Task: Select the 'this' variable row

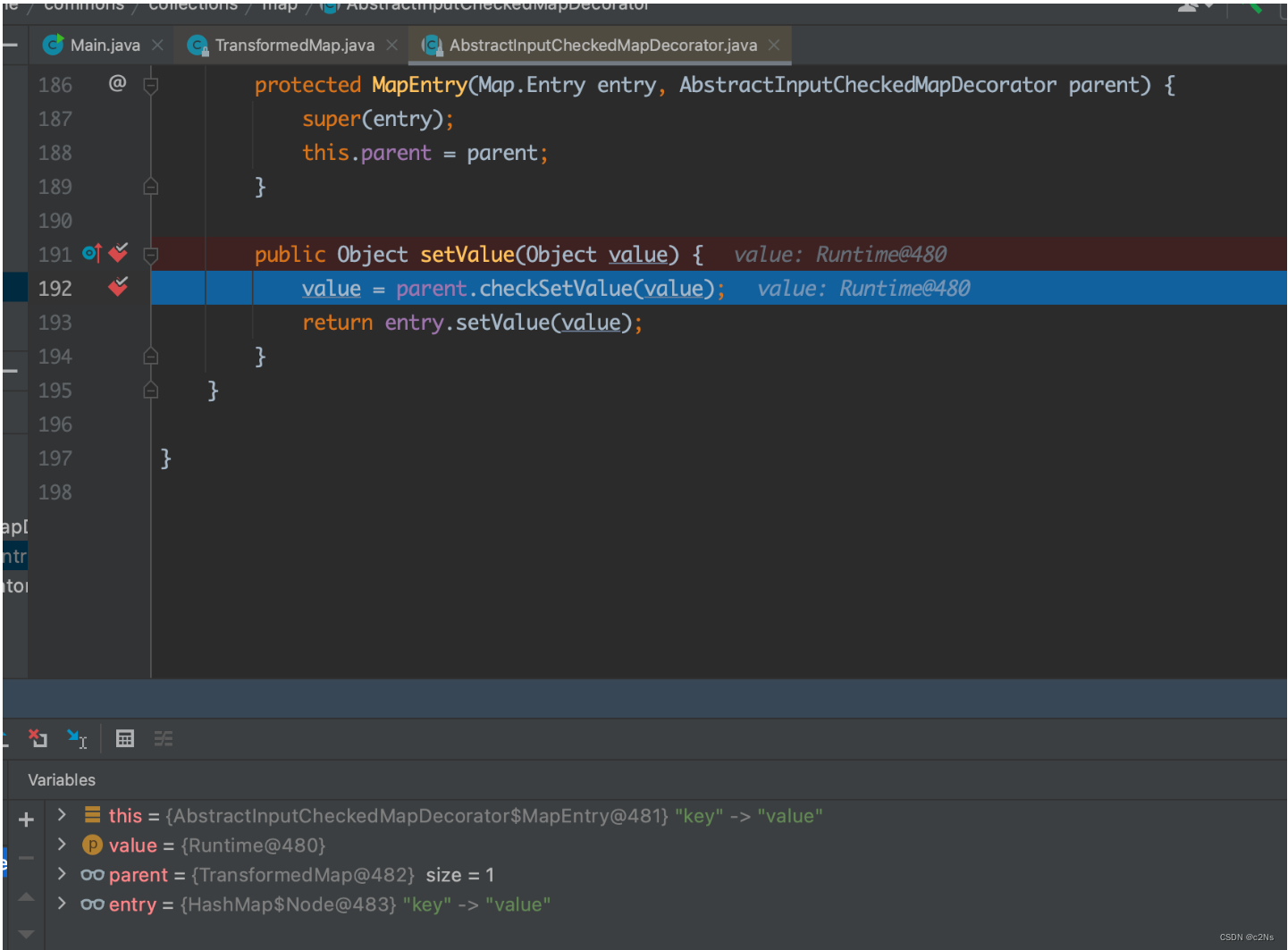Action: (x=666, y=815)
